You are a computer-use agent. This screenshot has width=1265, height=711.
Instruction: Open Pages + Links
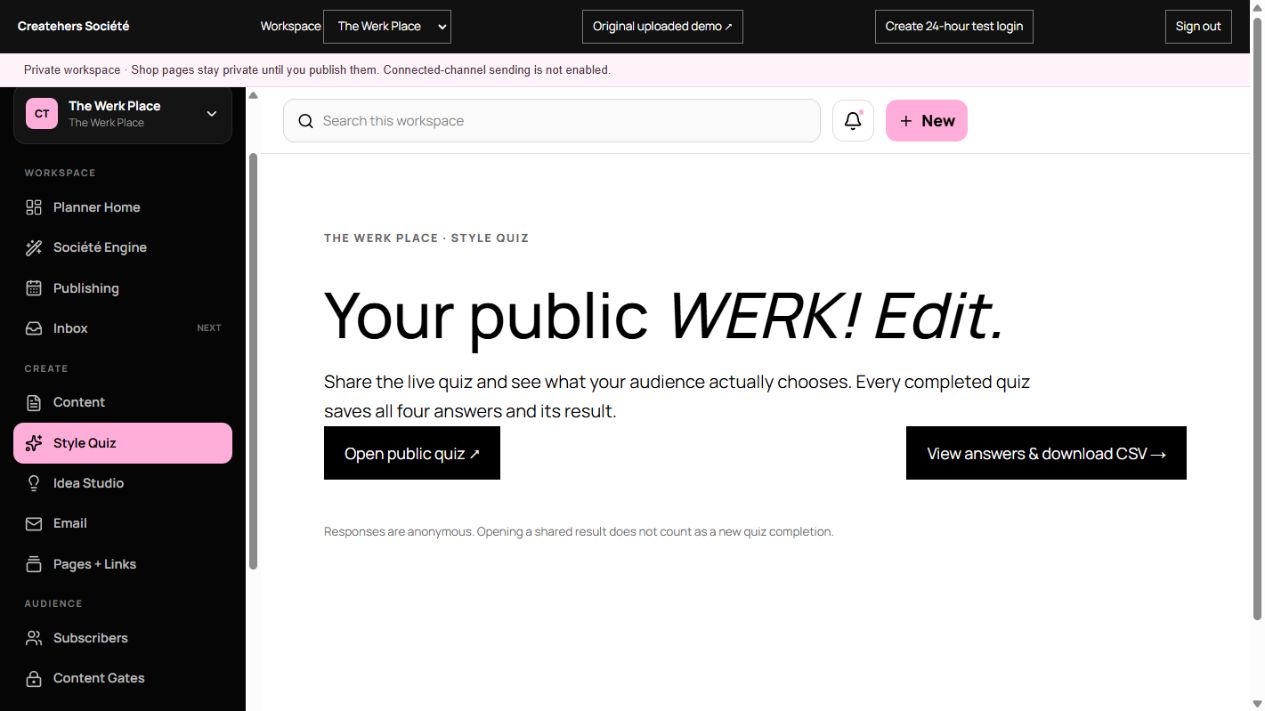click(x=123, y=564)
